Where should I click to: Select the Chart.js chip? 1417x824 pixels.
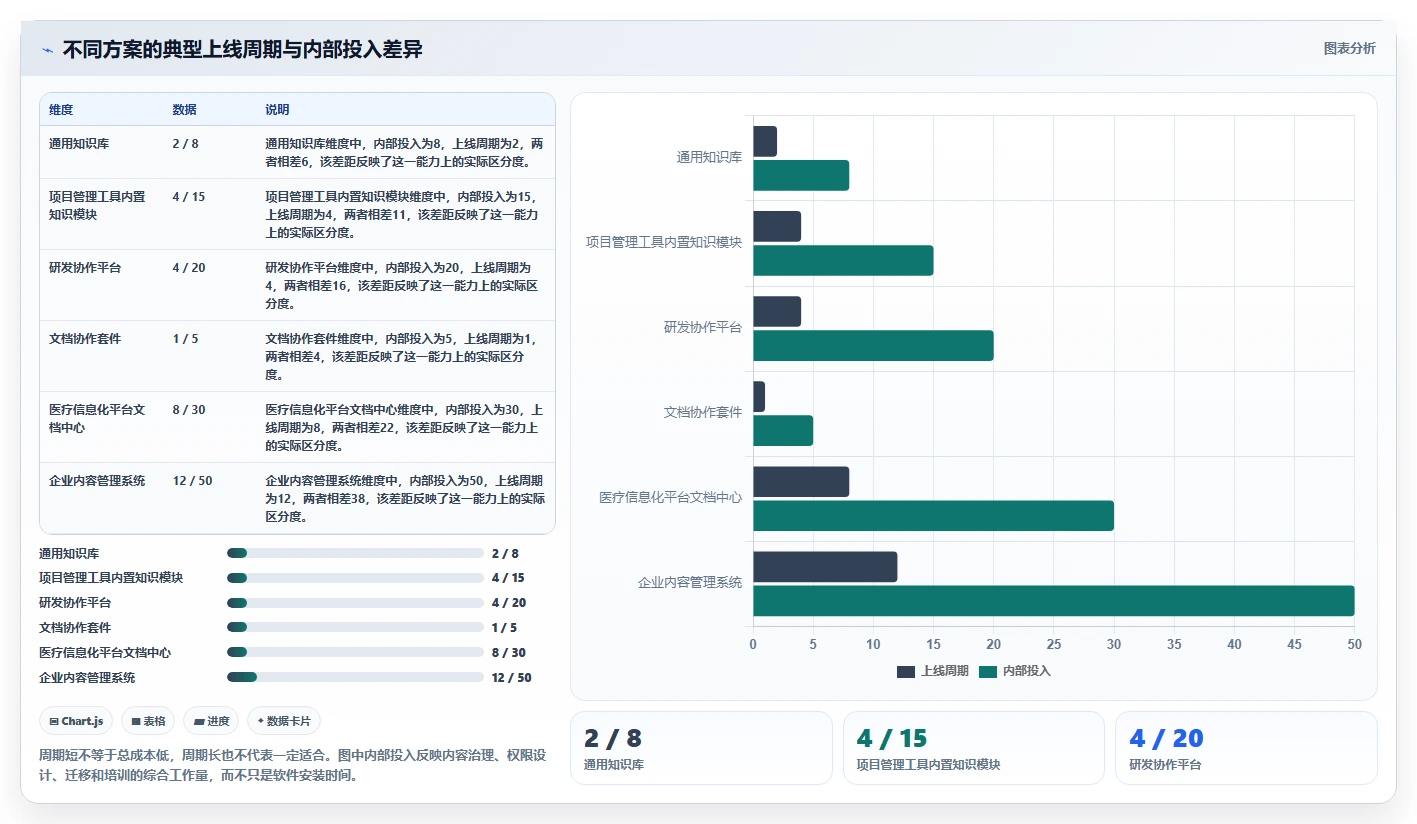coord(76,721)
